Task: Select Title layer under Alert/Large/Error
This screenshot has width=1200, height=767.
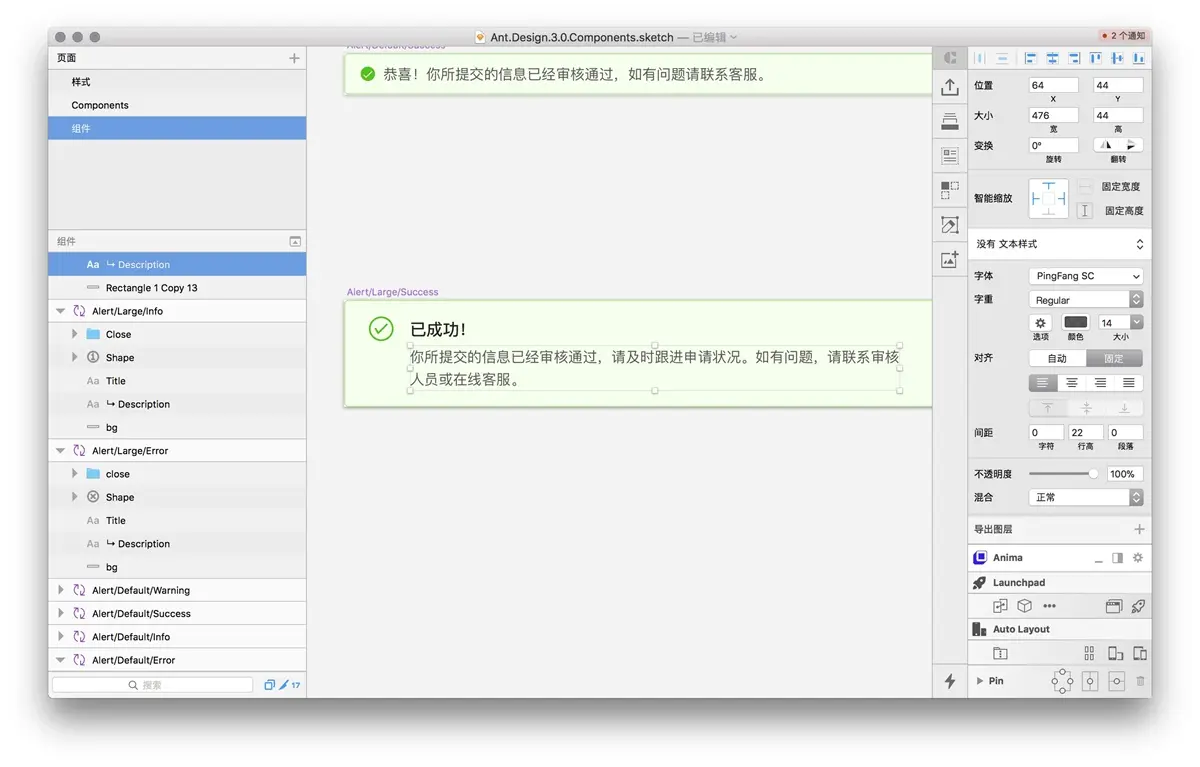Action: pyautogui.click(x=177, y=521)
